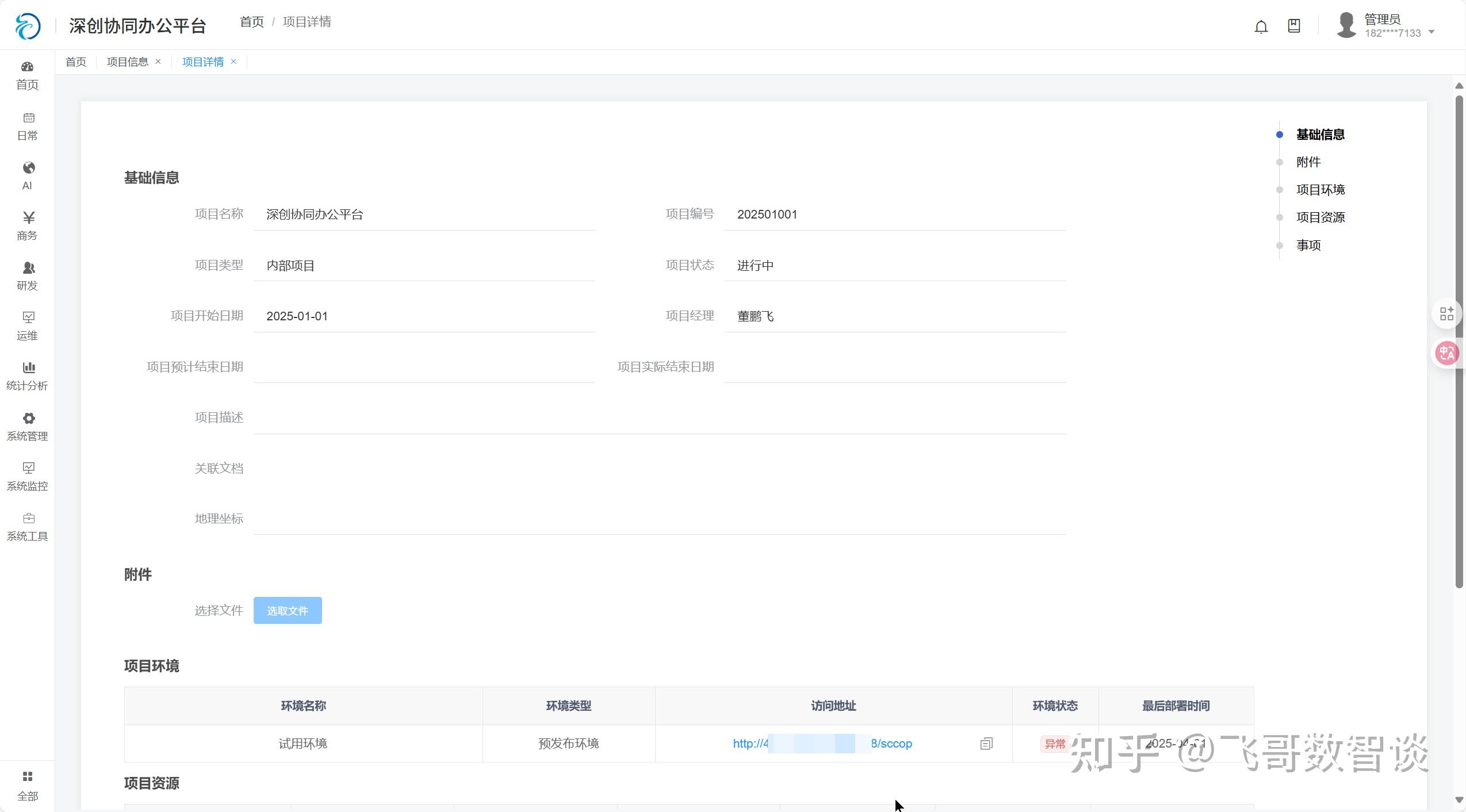Open the AI module in the sidebar
Viewport: 1466px width, 812px height.
point(27,175)
